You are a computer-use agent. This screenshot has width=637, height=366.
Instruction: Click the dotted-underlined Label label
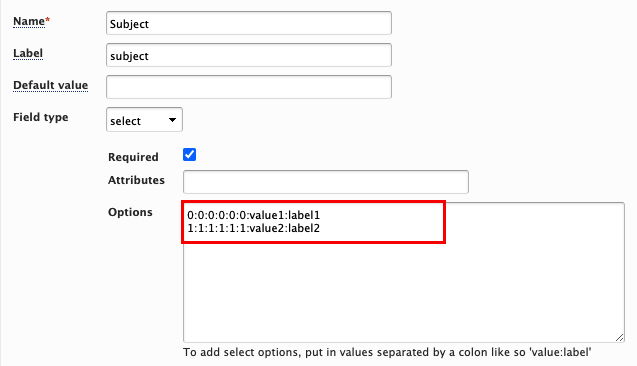tap(28, 53)
